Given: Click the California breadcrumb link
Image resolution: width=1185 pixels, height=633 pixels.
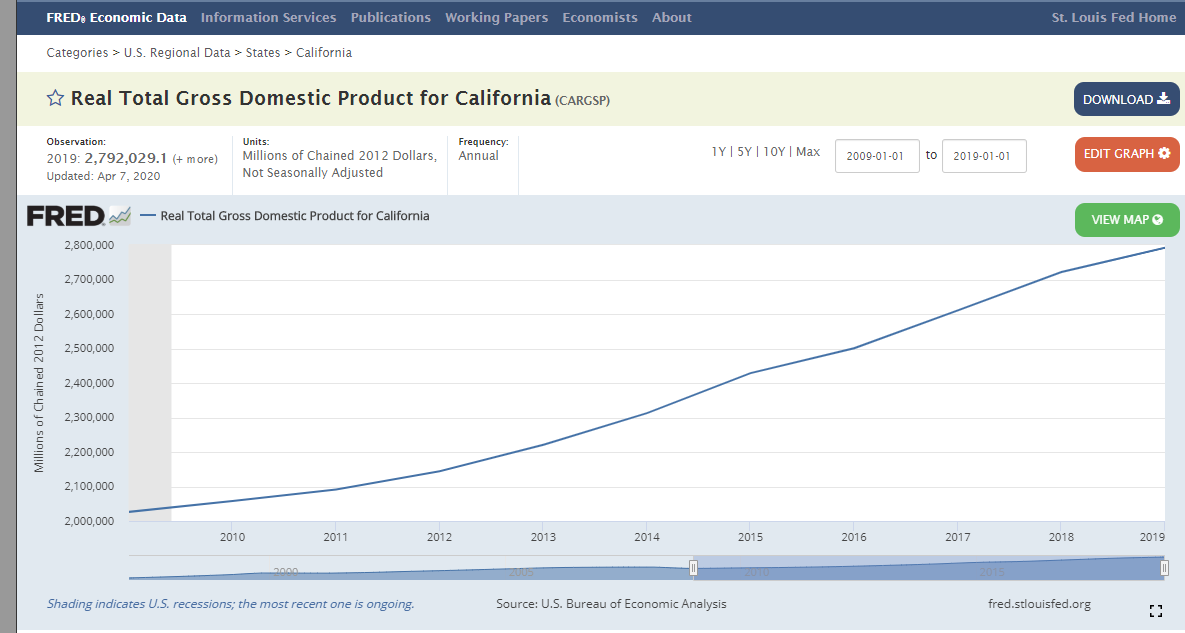Looking at the screenshot, I should pos(323,53).
